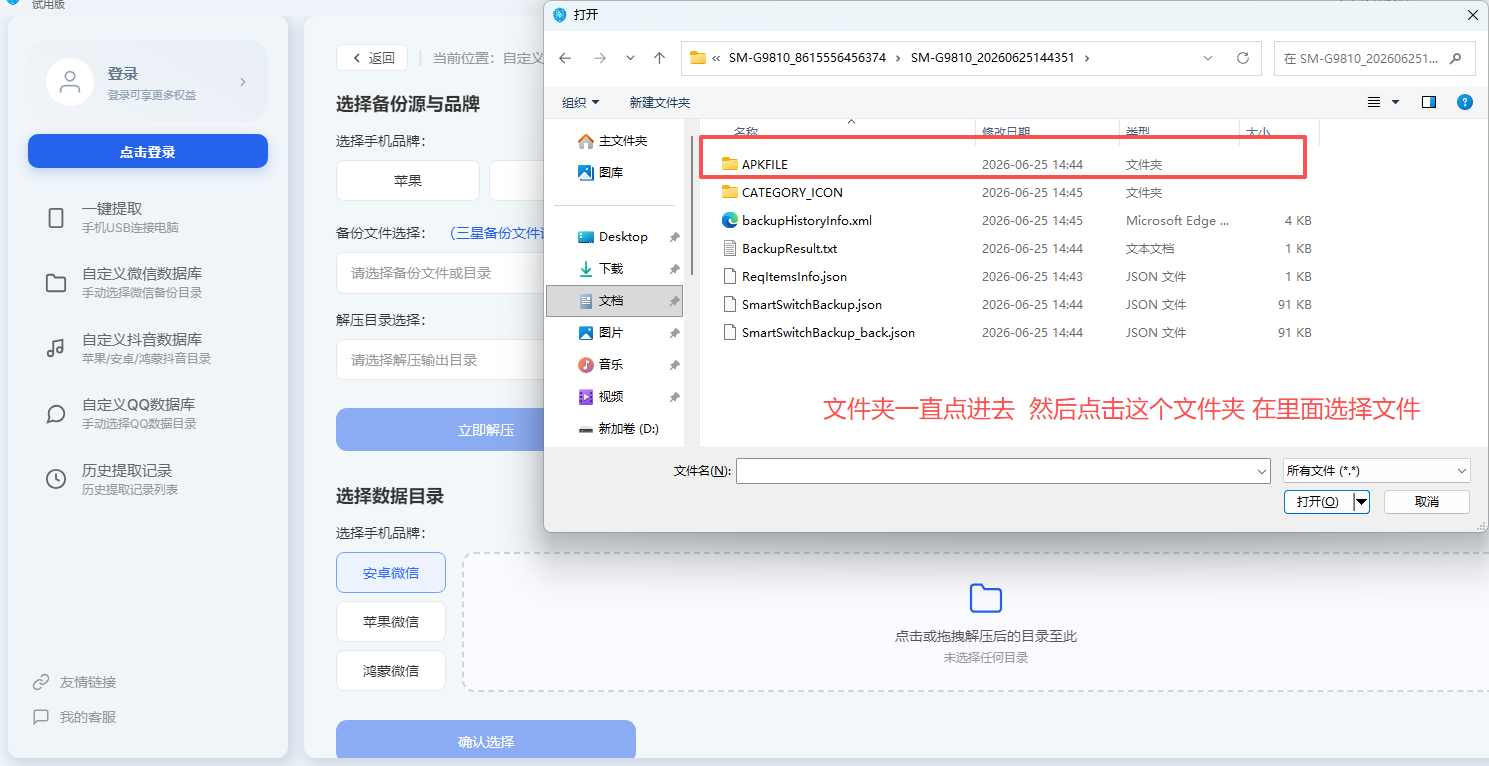Open recent locations dropdown arrow
The image size is (1489, 766).
pyautogui.click(x=630, y=58)
